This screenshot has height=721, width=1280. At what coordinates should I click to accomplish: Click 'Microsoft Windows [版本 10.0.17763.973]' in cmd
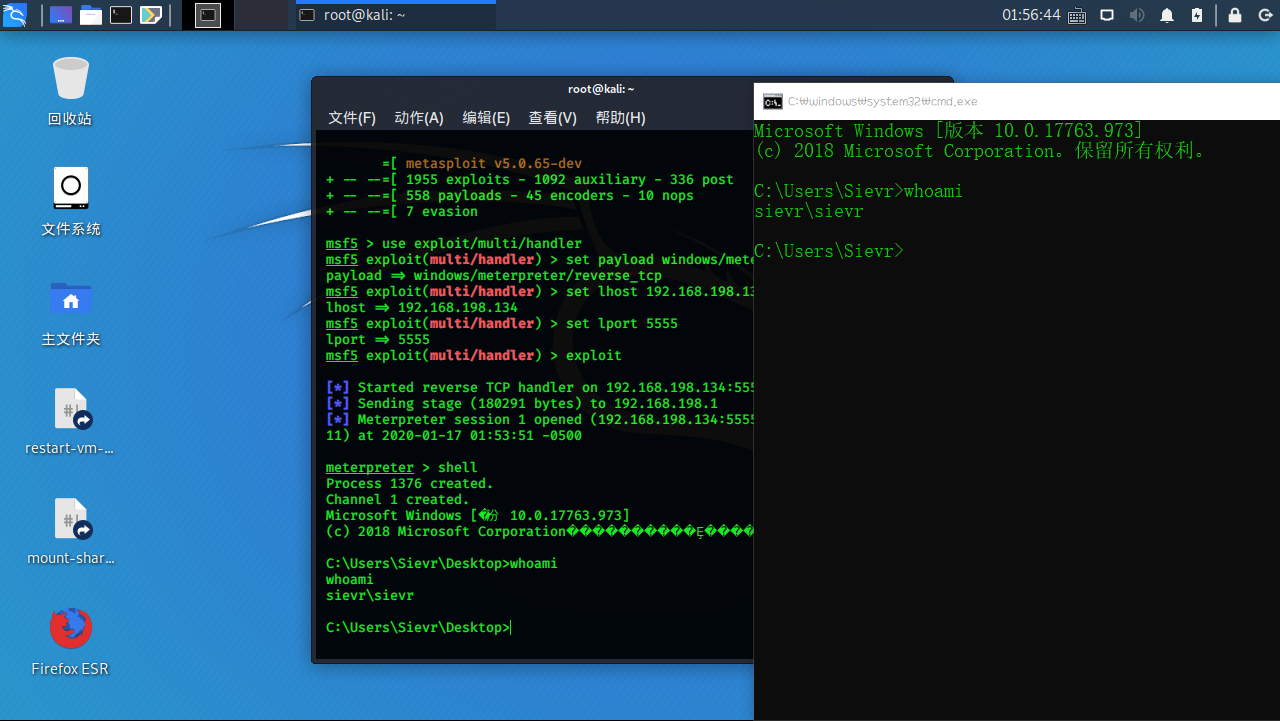(948, 131)
